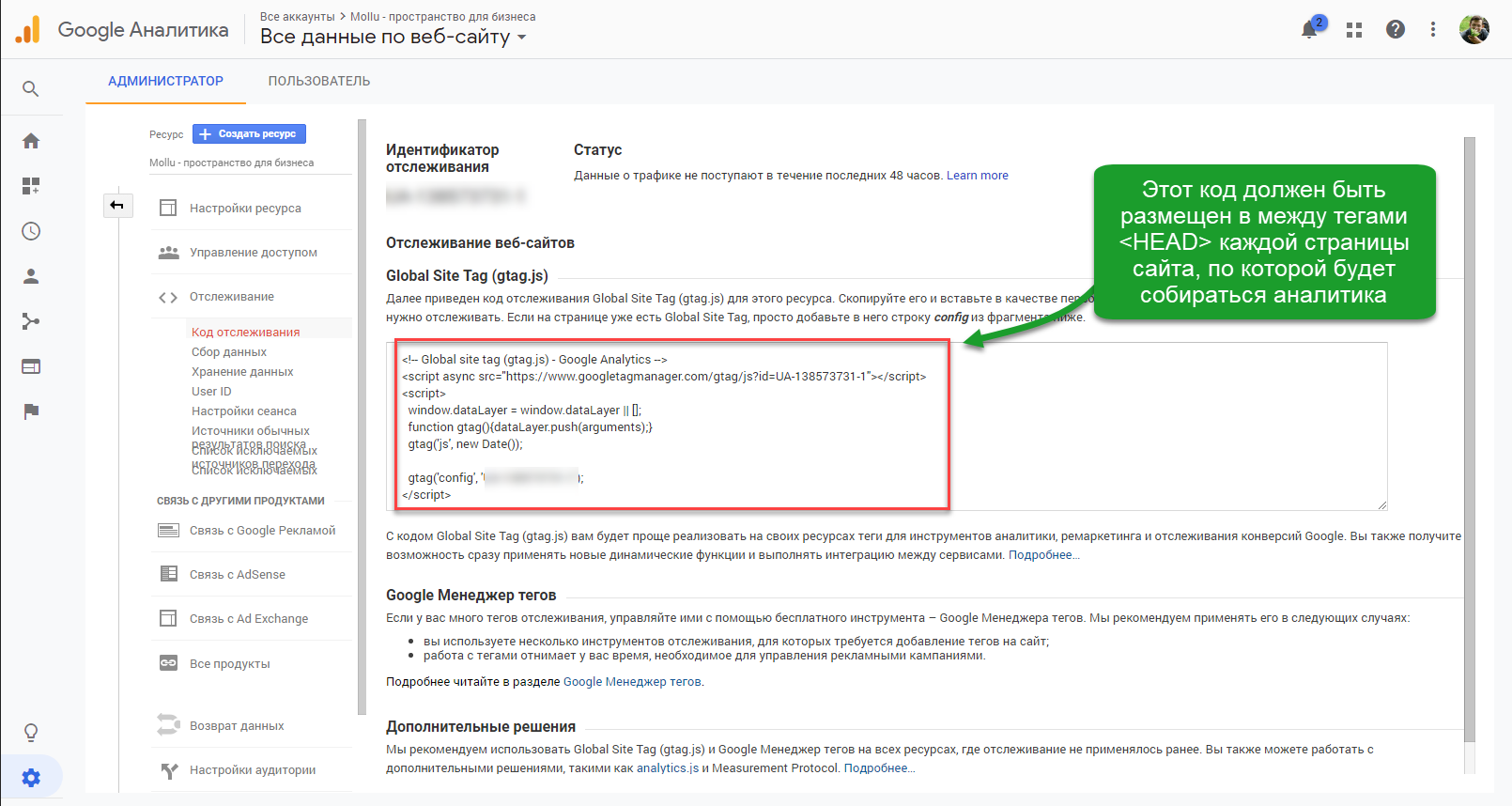Click the back arrow column button

click(x=117, y=205)
